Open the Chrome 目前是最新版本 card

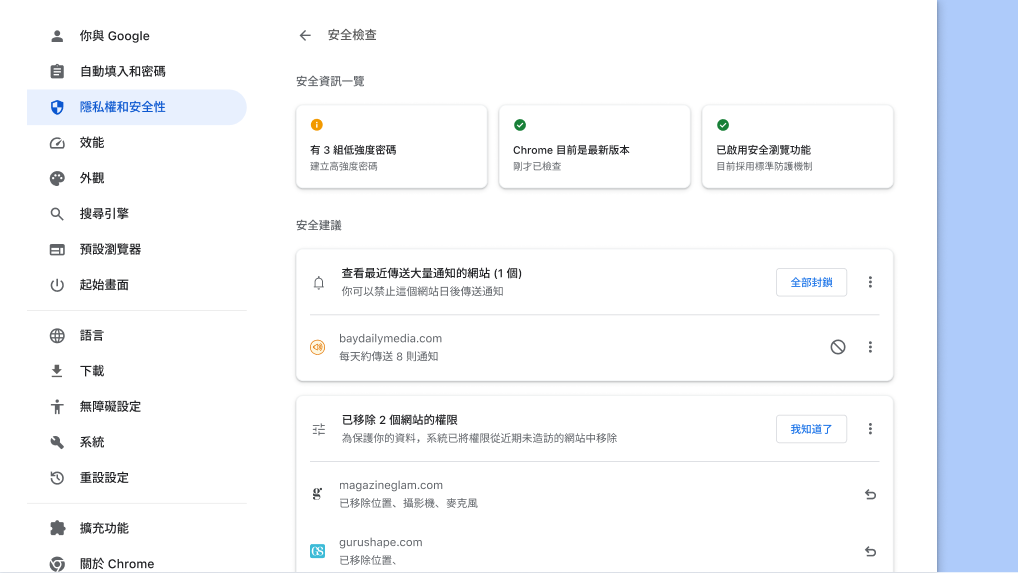594,147
